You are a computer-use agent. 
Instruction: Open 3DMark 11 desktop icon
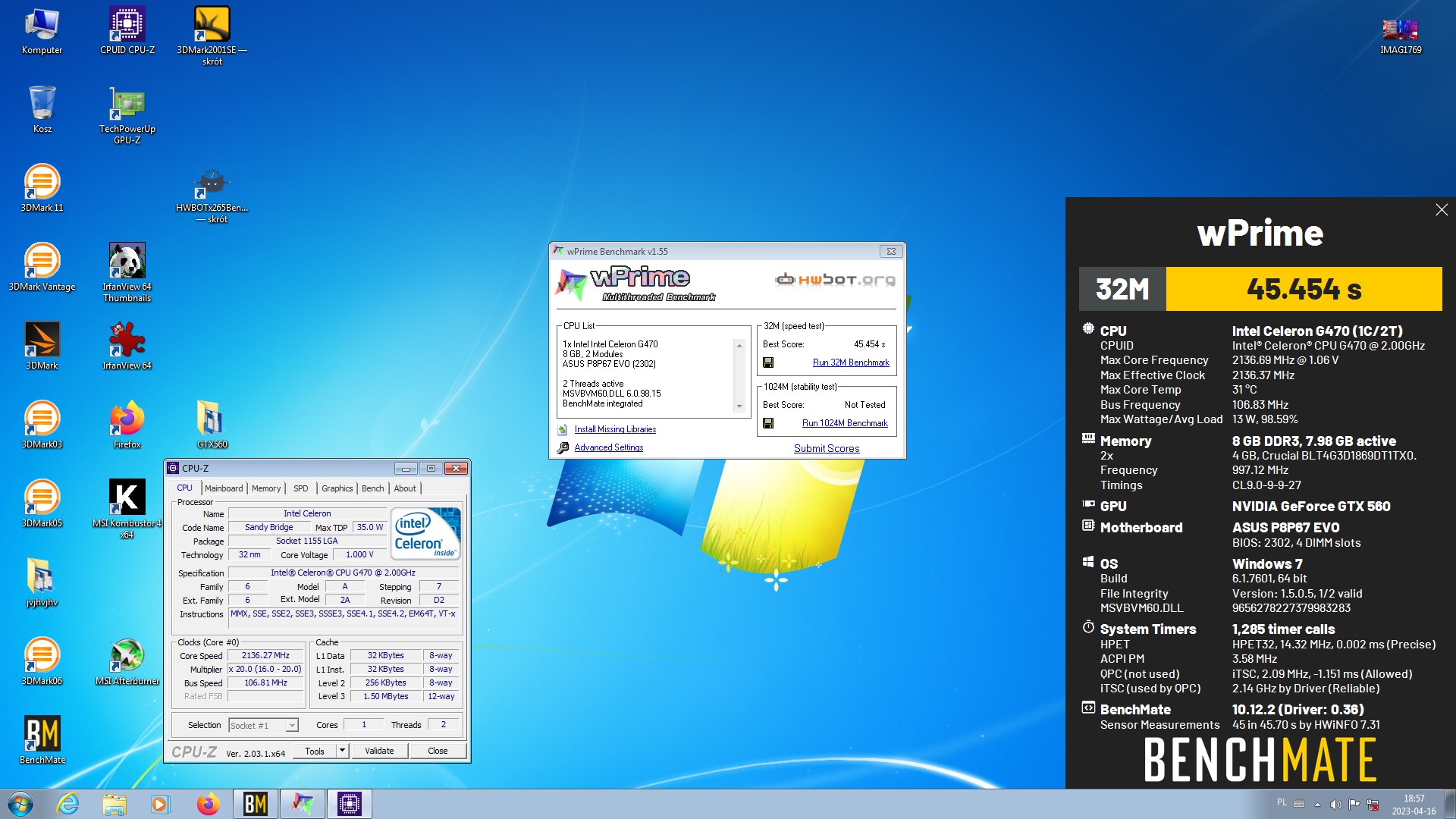click(42, 189)
